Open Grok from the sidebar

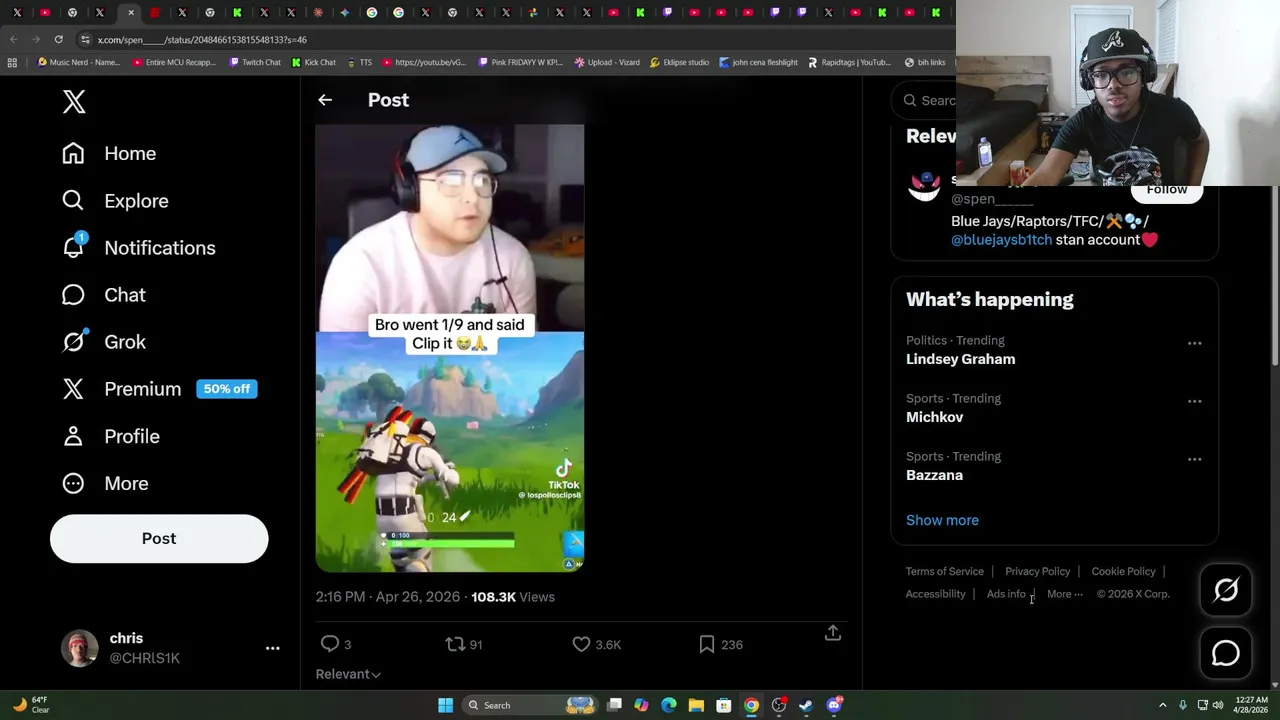click(103, 341)
